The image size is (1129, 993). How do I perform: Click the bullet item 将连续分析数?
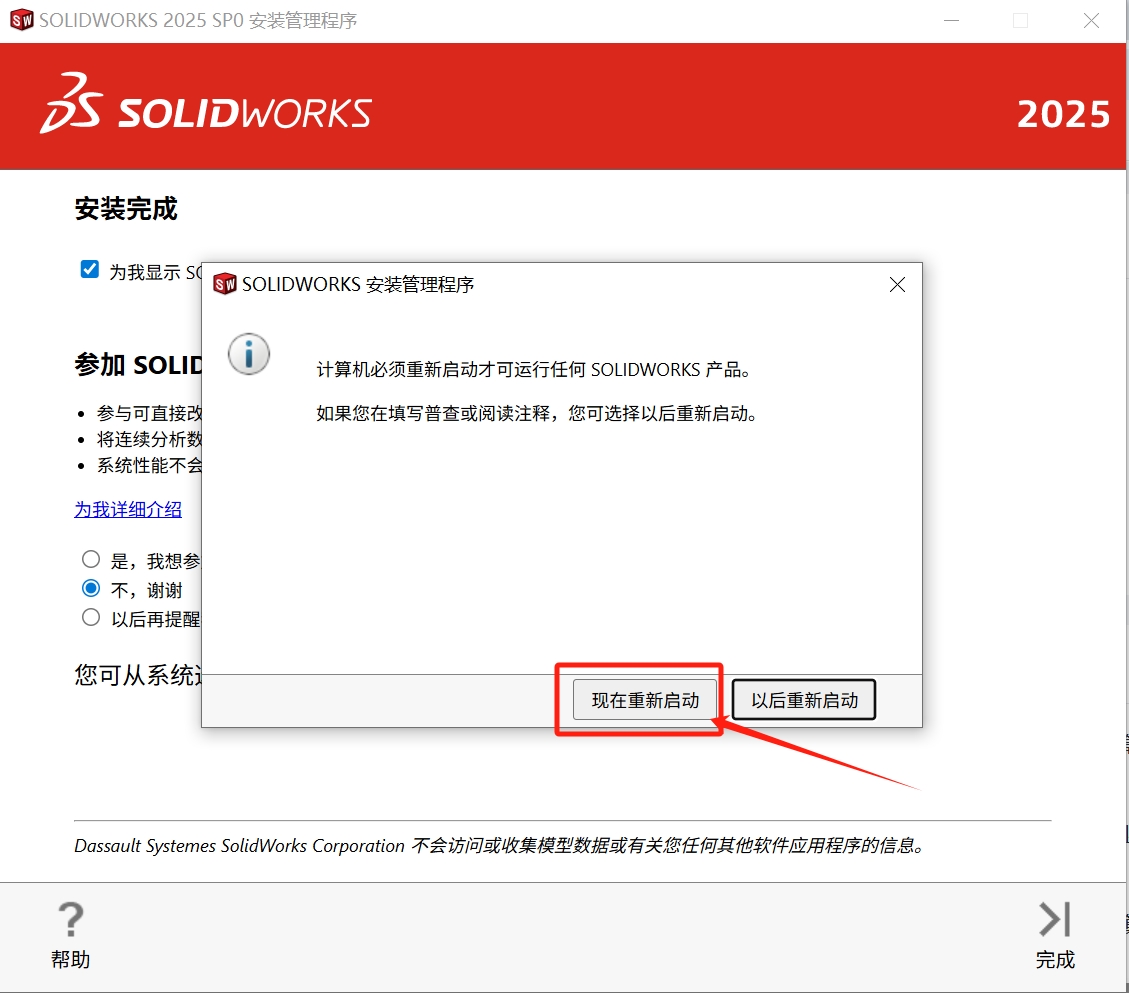coord(150,439)
